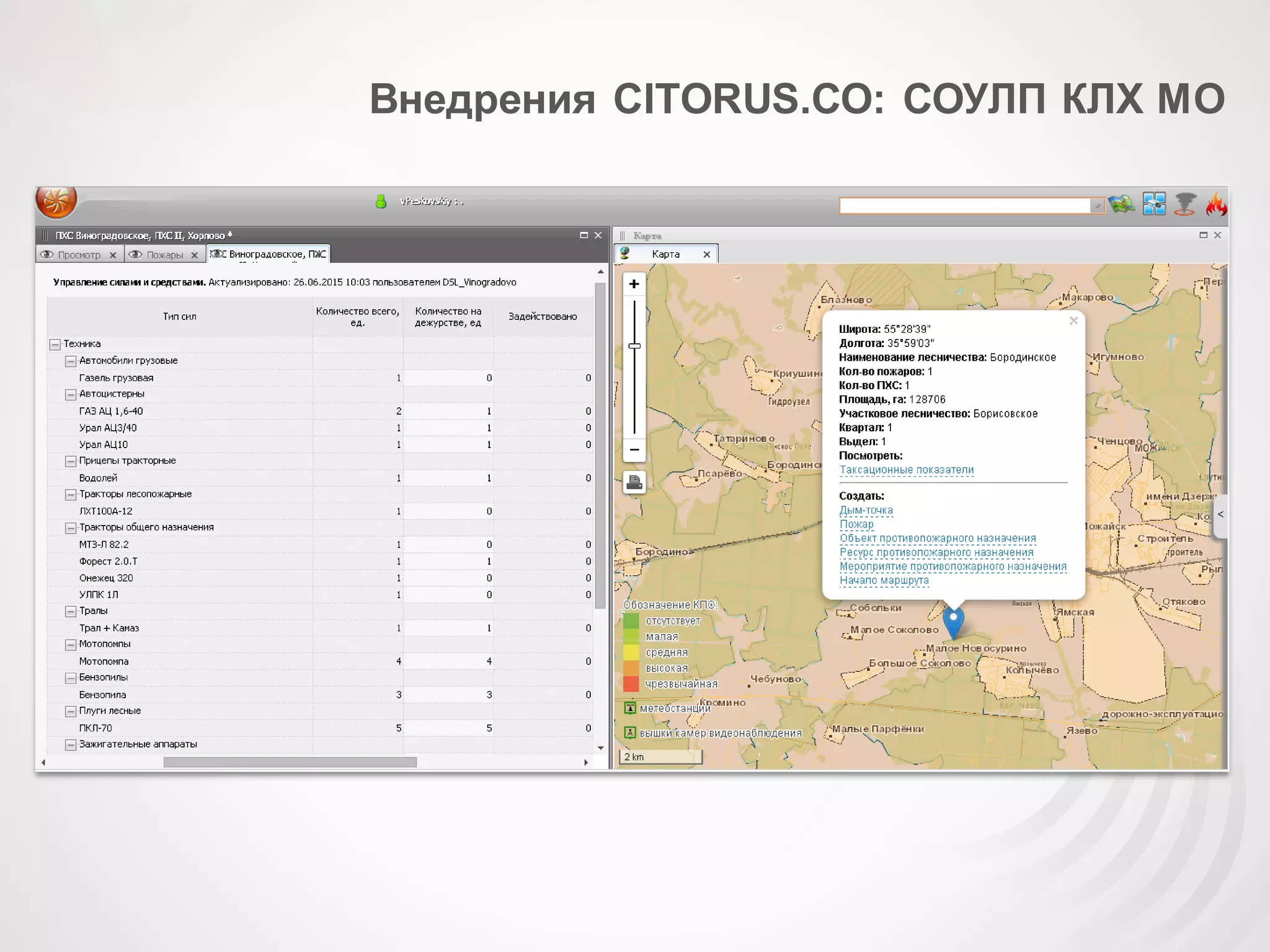Collapse Плуги лесные group
This screenshot has width=1270, height=952.
click(x=71, y=712)
